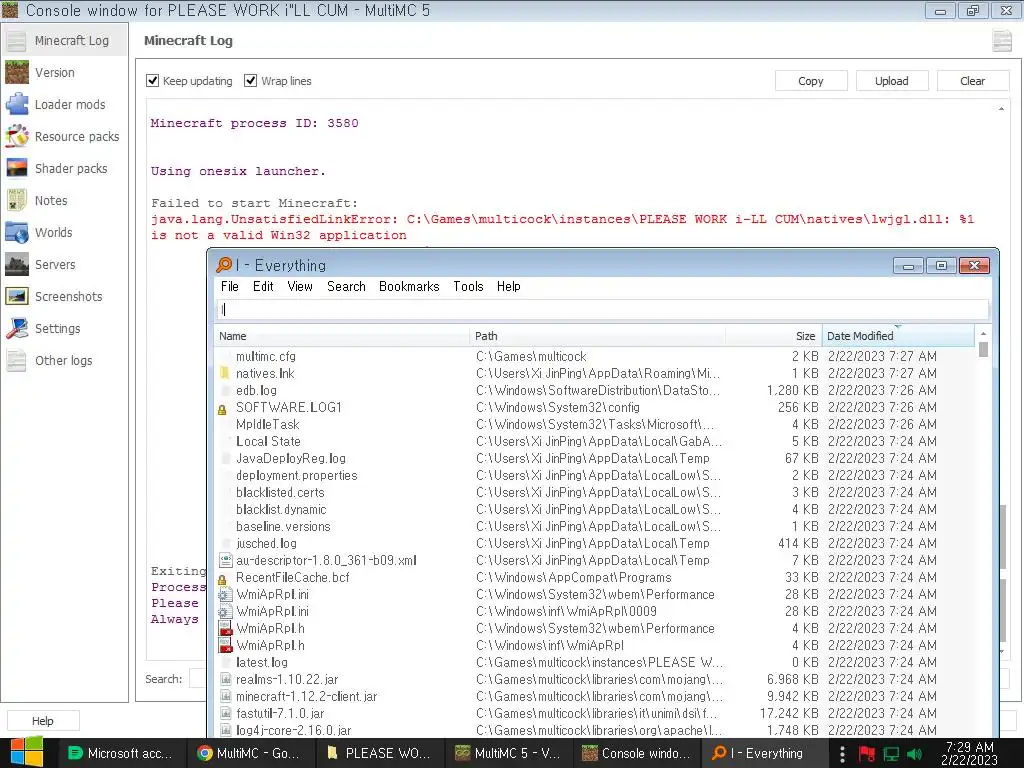Select the baseline.versions result
The image size is (1024, 768).
tap(596, 526)
